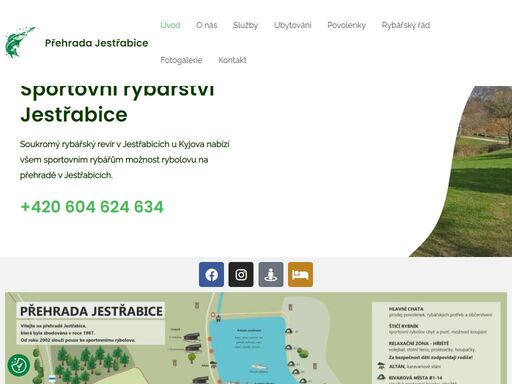Screen dimensions: 512x384
Task: Click the orange accommodation bed icon
Action: 300,275
